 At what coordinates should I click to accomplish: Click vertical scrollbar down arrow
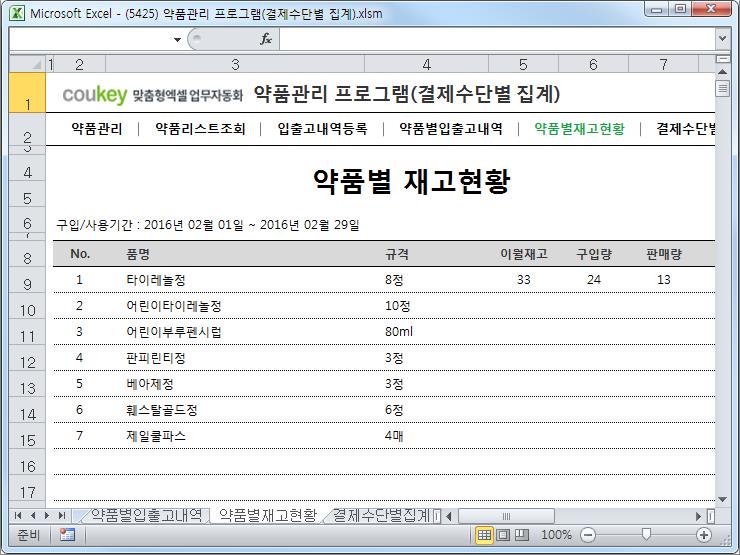(722, 499)
